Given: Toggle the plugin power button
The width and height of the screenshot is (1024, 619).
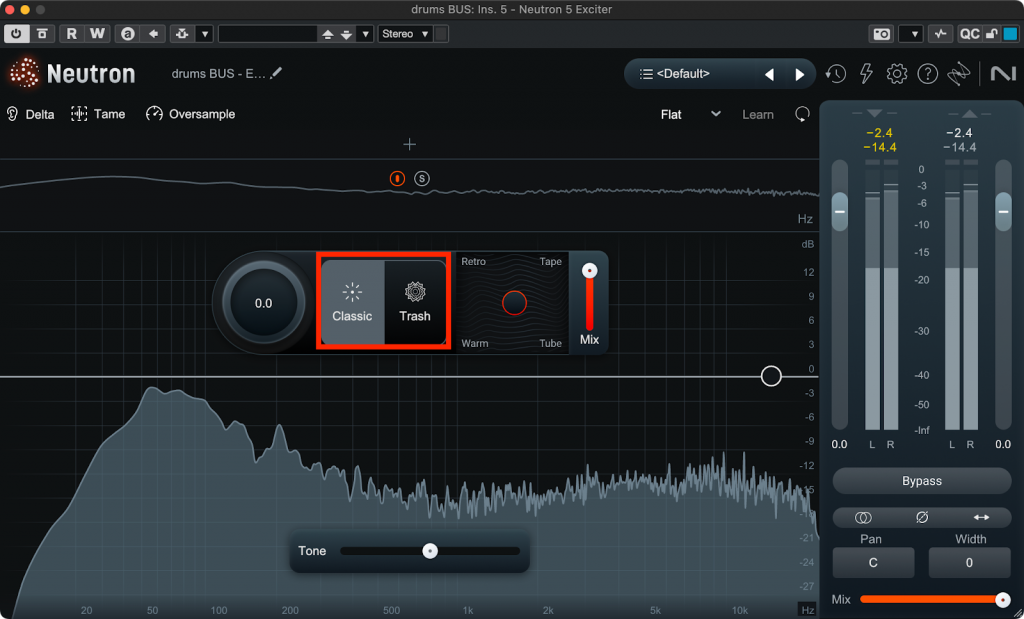Looking at the screenshot, I should (16, 34).
